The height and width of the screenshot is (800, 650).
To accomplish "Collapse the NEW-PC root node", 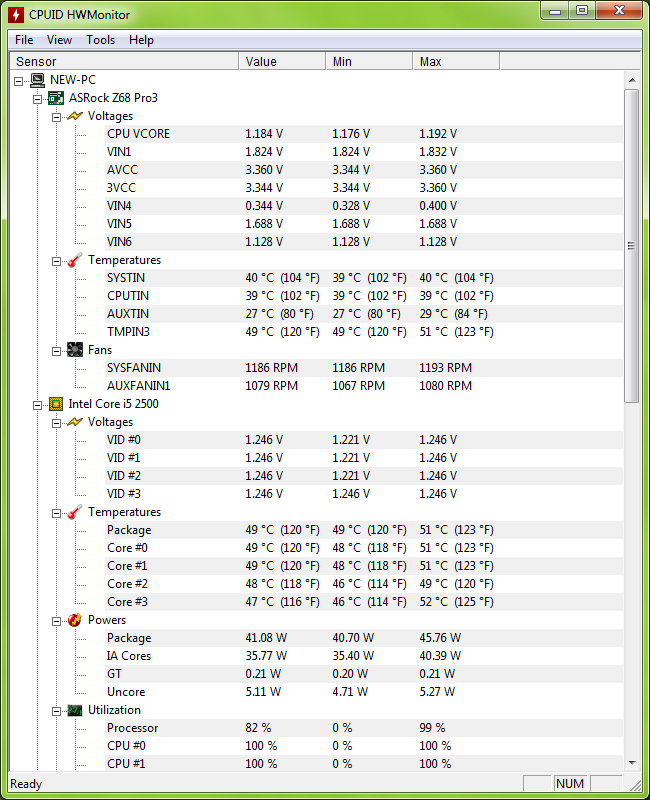I will [x=18, y=81].
